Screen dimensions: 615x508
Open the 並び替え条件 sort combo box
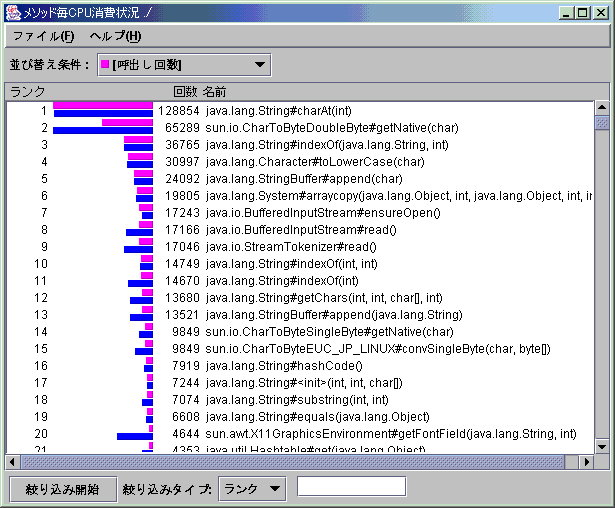click(x=184, y=65)
